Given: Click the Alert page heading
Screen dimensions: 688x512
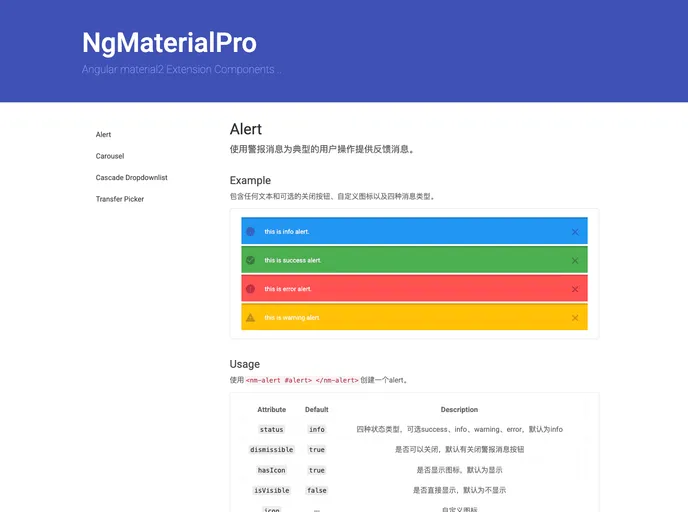Looking at the screenshot, I should click(246, 129).
